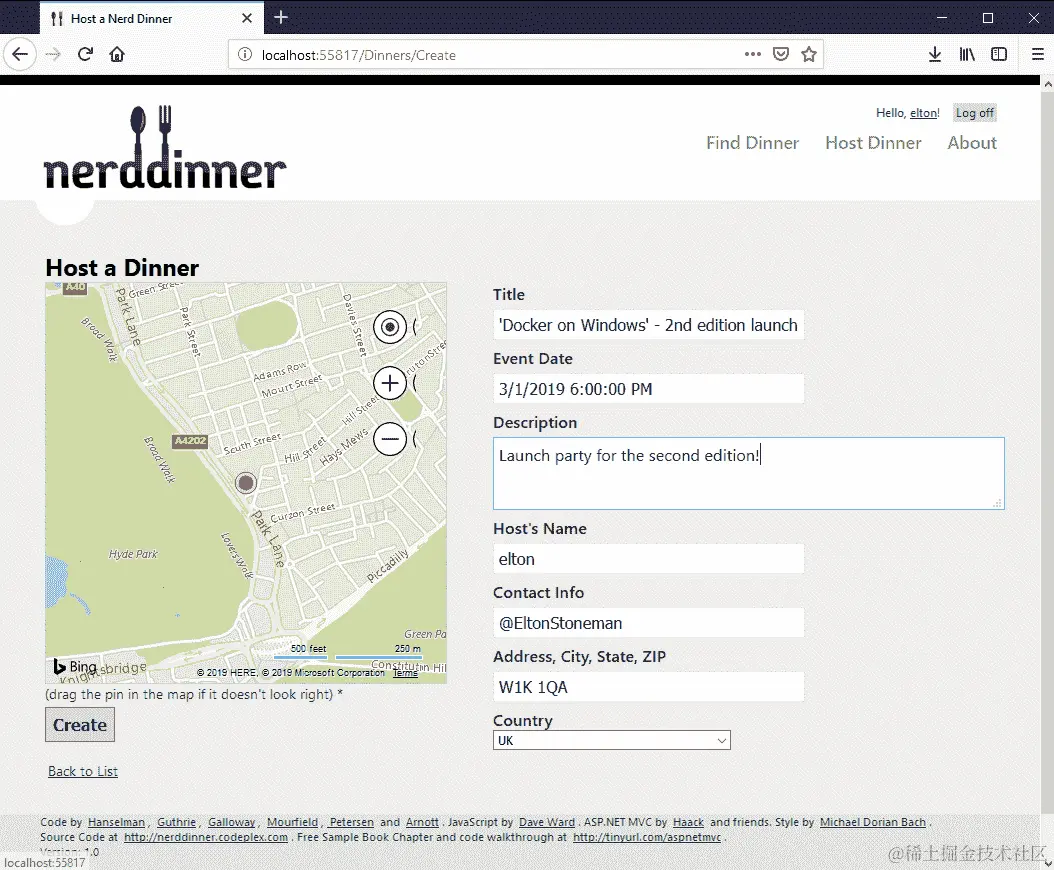Follow the Back to List link
Image resolution: width=1054 pixels, height=870 pixels.
[x=83, y=771]
